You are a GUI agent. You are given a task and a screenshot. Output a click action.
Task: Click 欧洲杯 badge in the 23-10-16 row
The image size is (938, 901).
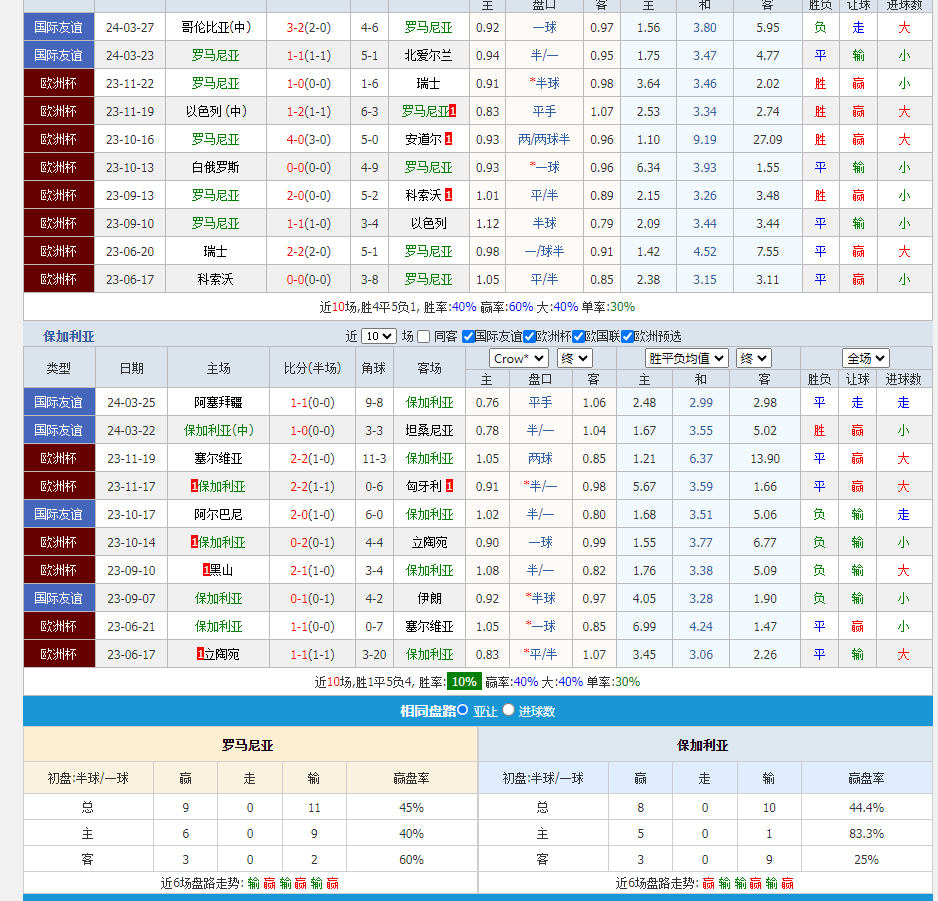(58, 140)
